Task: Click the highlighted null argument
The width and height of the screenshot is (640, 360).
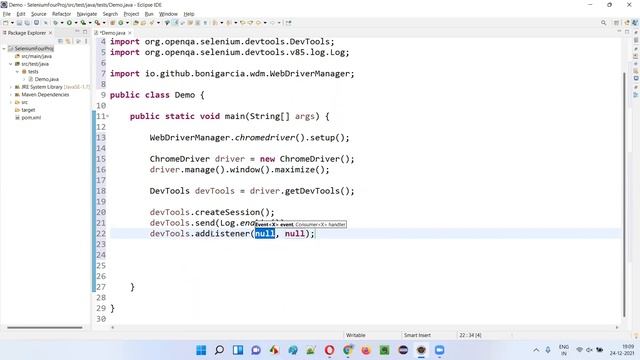Action: pos(265,233)
